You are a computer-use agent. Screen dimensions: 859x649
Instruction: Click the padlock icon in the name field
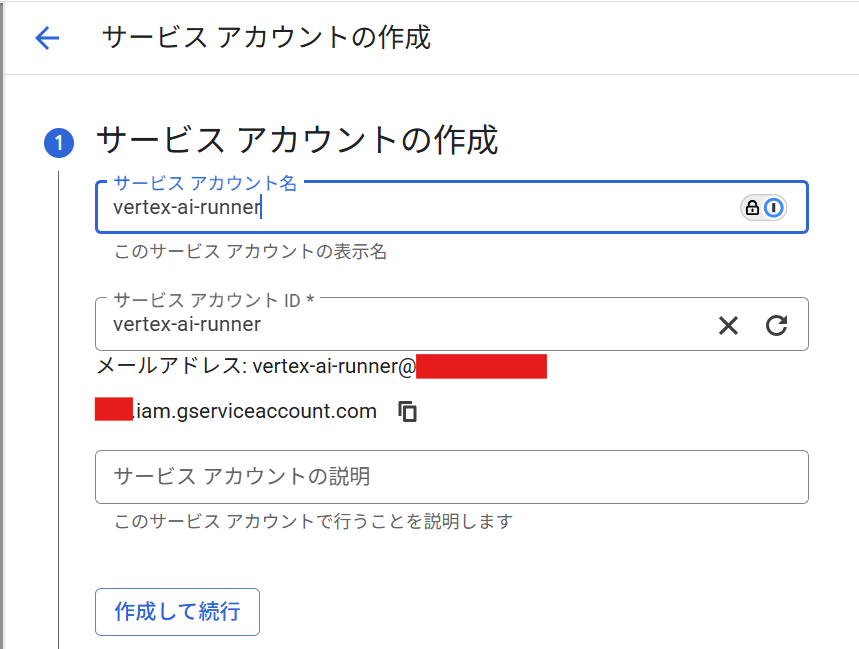[x=751, y=208]
